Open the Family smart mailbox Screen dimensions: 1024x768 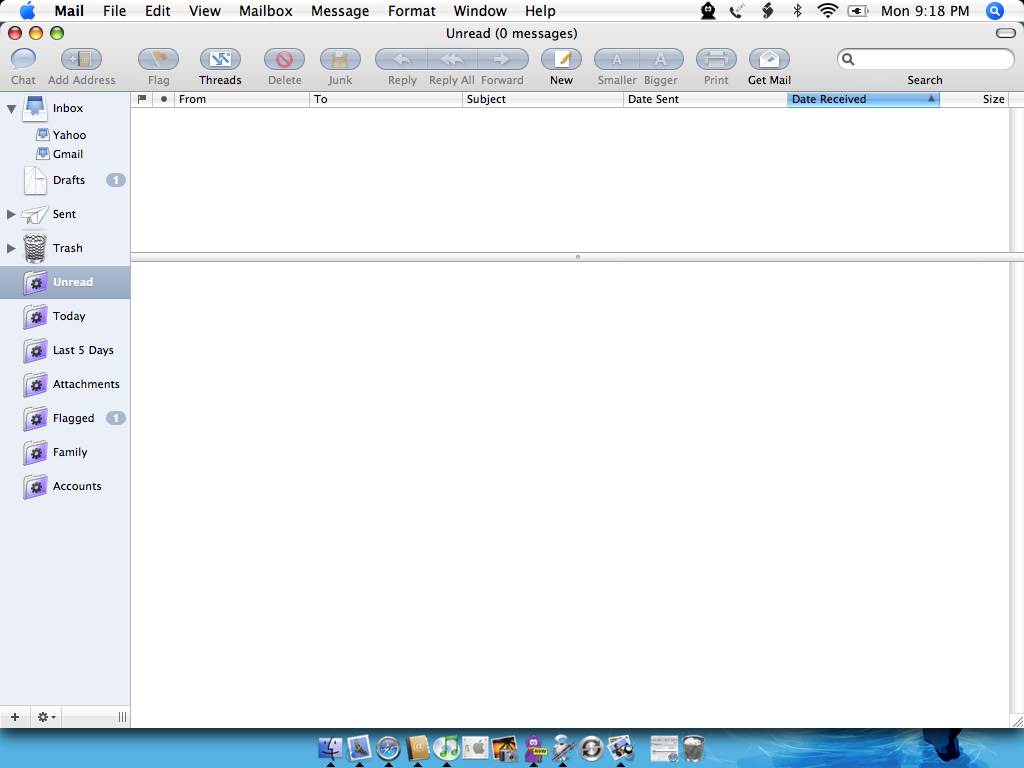pos(69,452)
